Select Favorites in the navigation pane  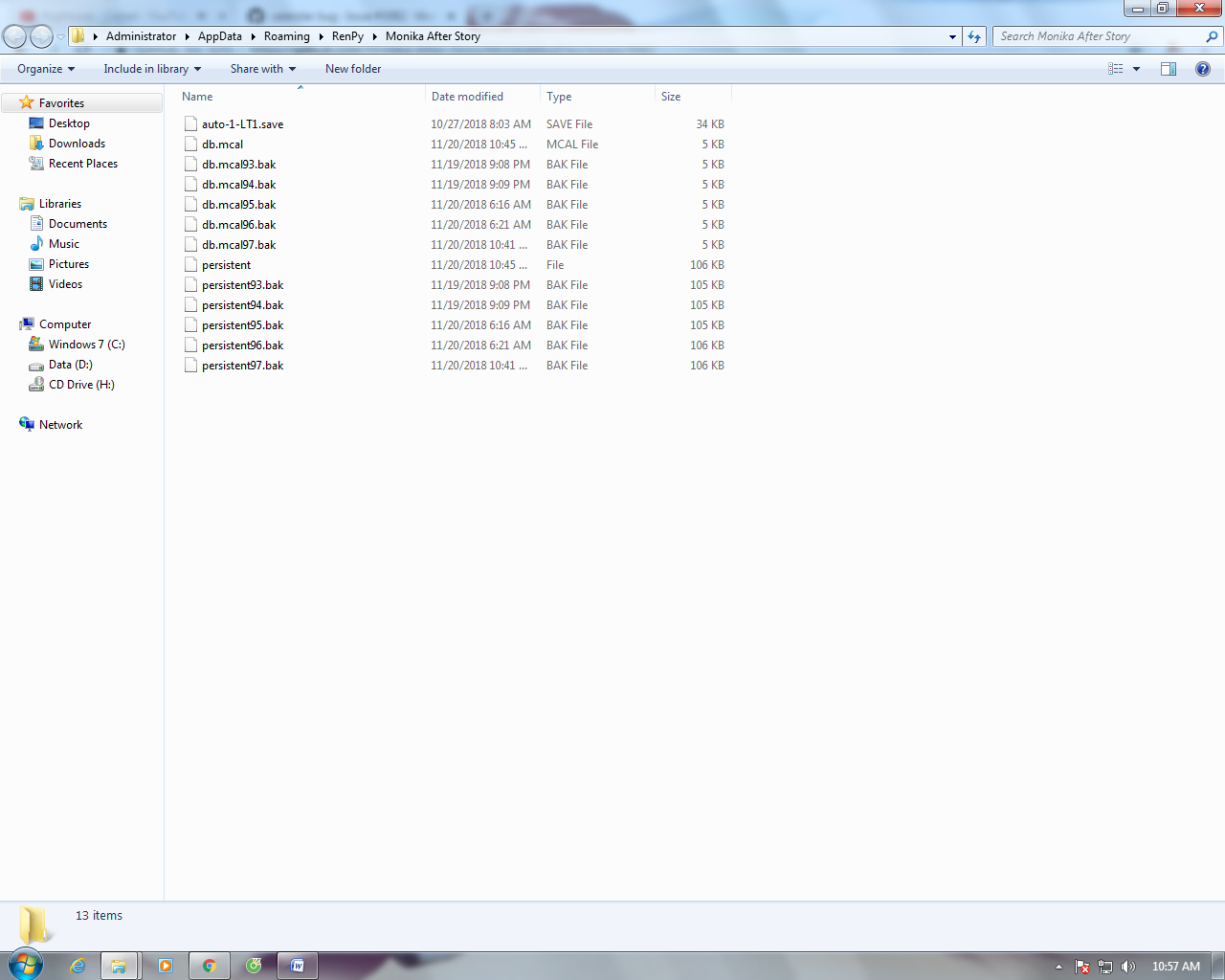click(61, 103)
